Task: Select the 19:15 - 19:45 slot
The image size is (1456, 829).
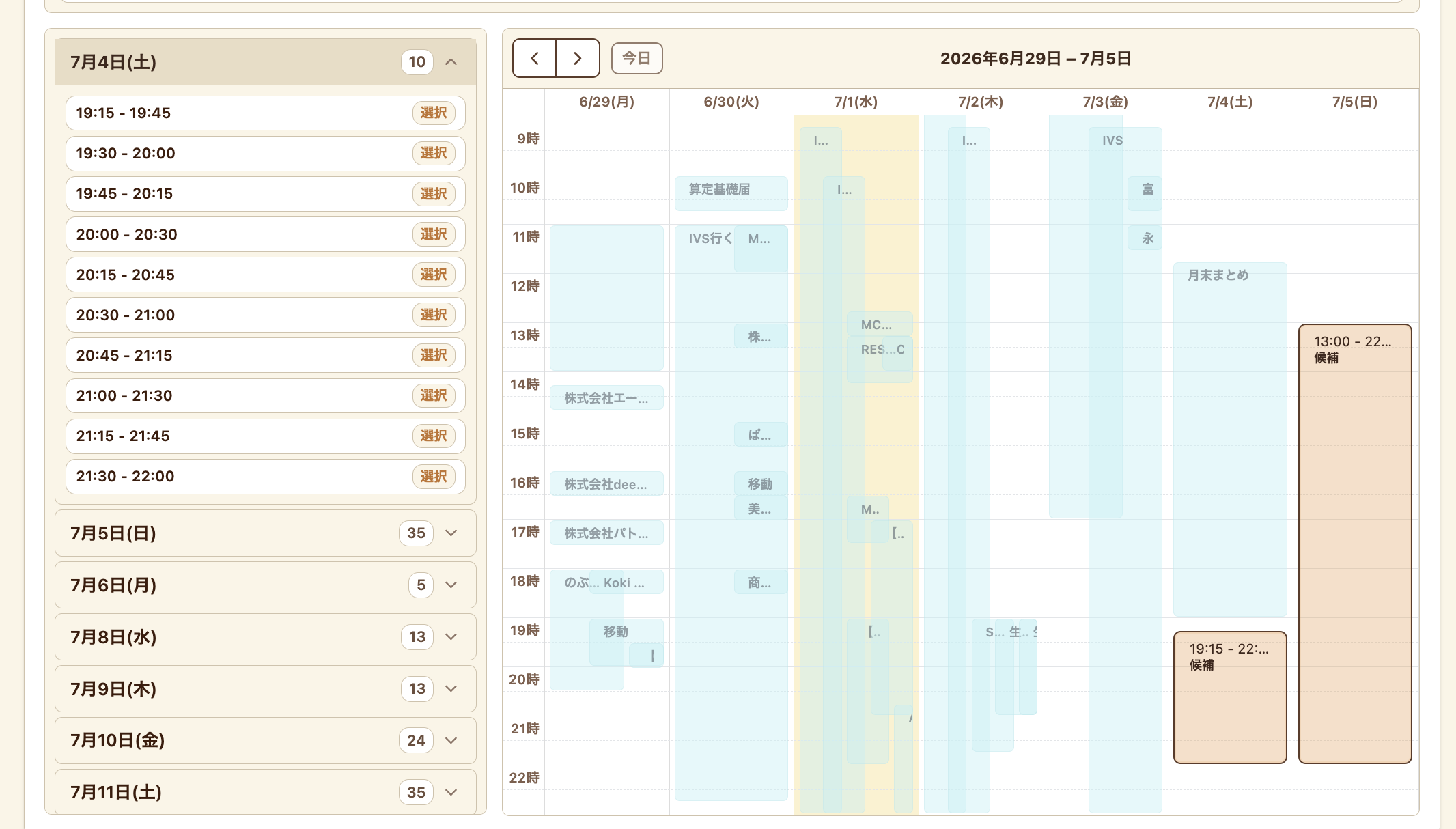Action: pos(434,113)
